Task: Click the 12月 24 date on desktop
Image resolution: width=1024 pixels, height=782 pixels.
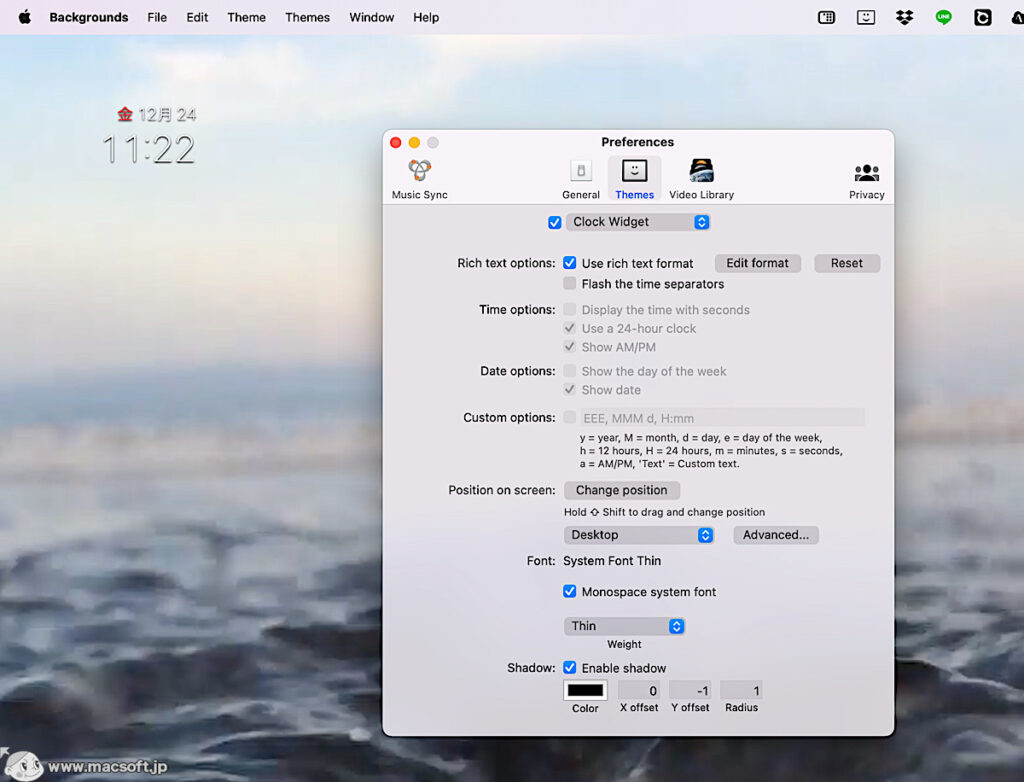Action: [167, 115]
